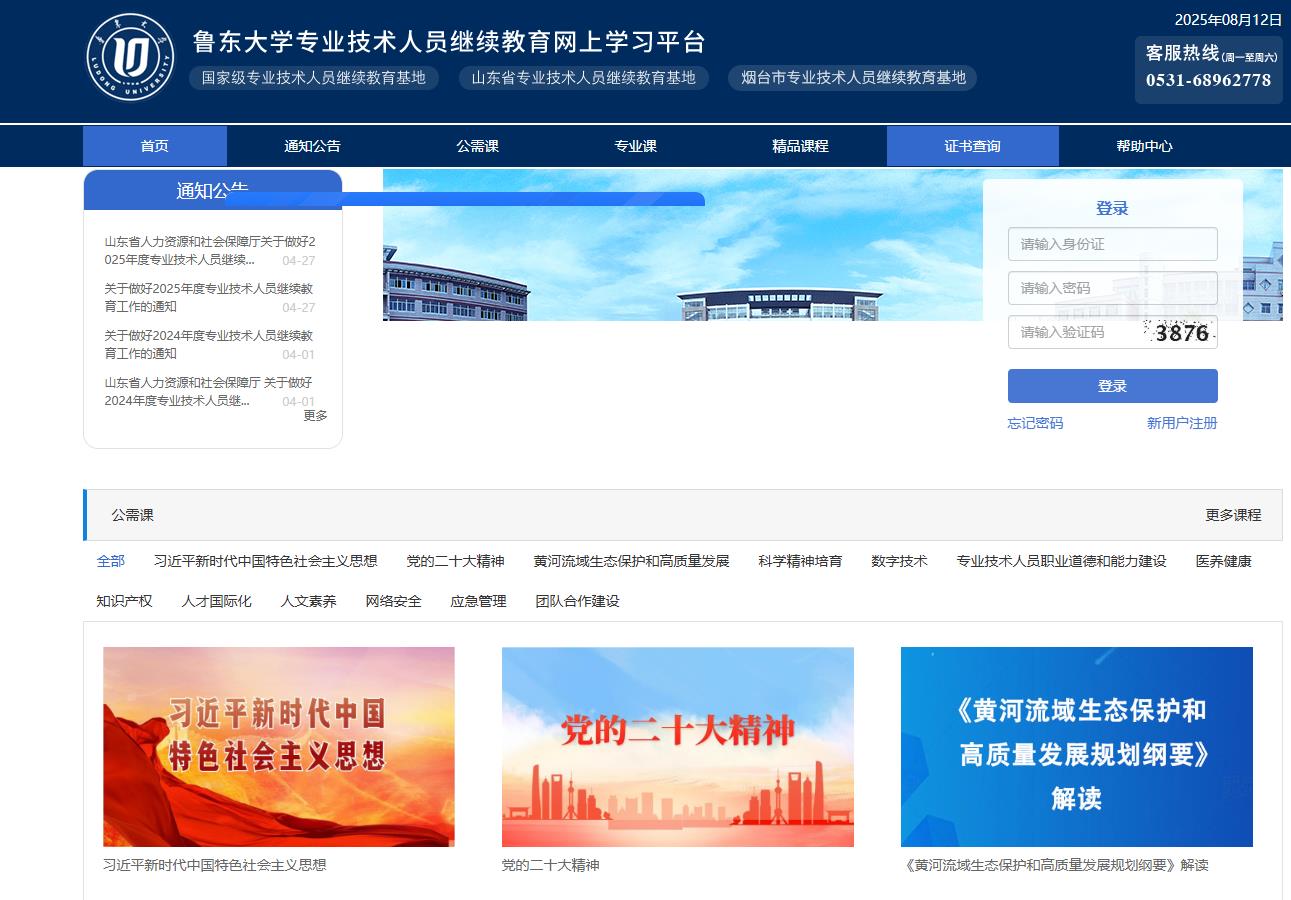The width and height of the screenshot is (1291, 900).
Task: Open the 首页 navigation tab
Action: click(155, 146)
